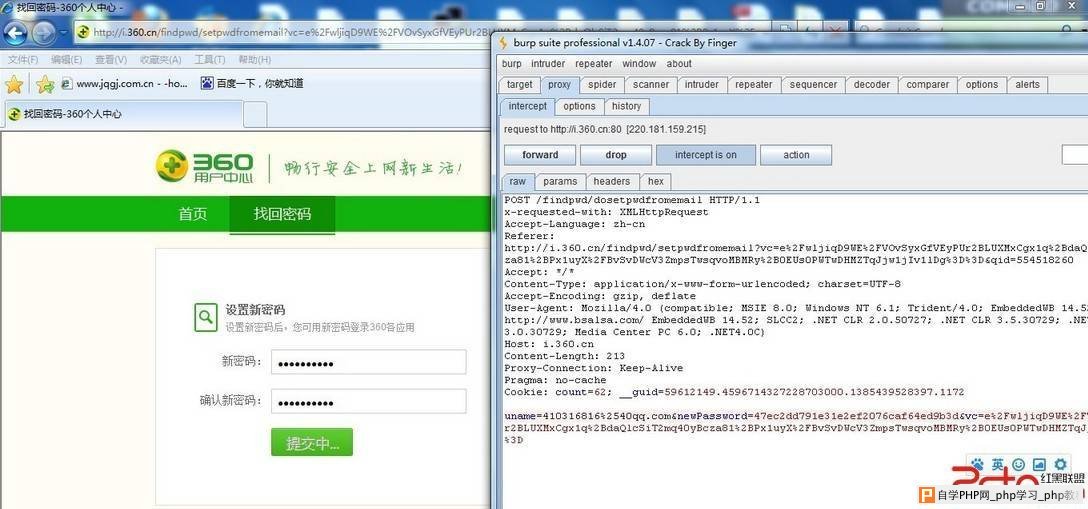
Task: Open the repeater menu in Burp menu bar
Action: pyautogui.click(x=594, y=64)
